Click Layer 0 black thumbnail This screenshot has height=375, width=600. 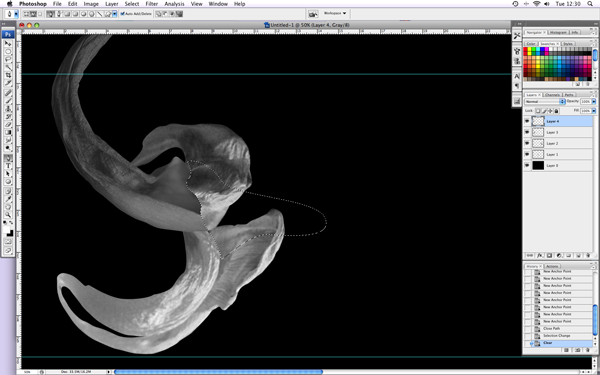point(538,165)
